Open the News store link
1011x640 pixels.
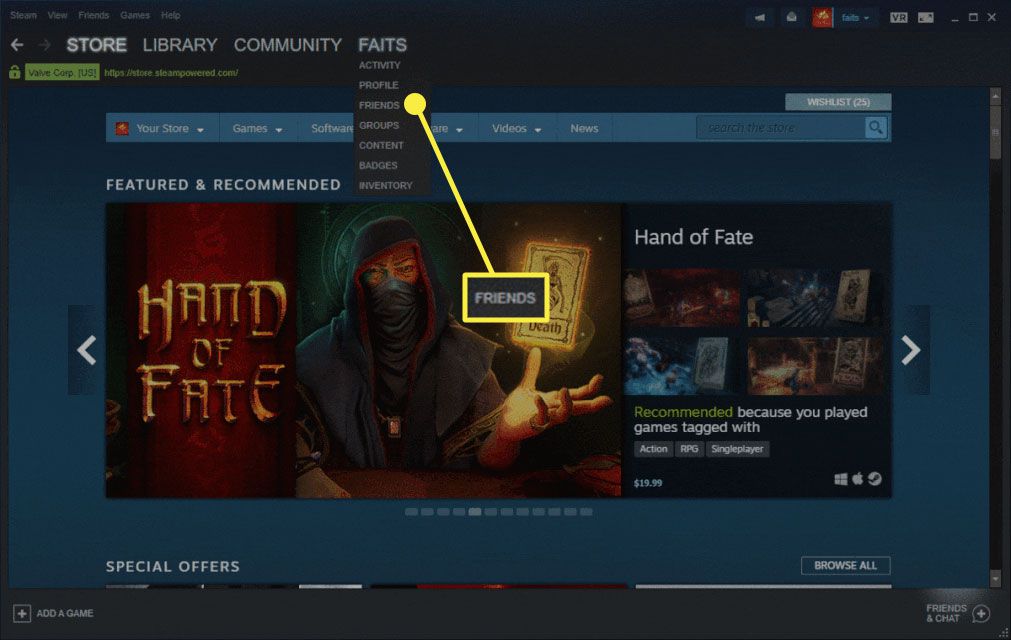click(x=584, y=128)
